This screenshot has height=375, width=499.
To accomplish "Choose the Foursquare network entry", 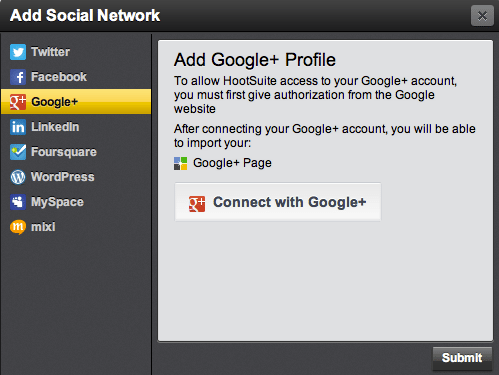I will point(76,152).
